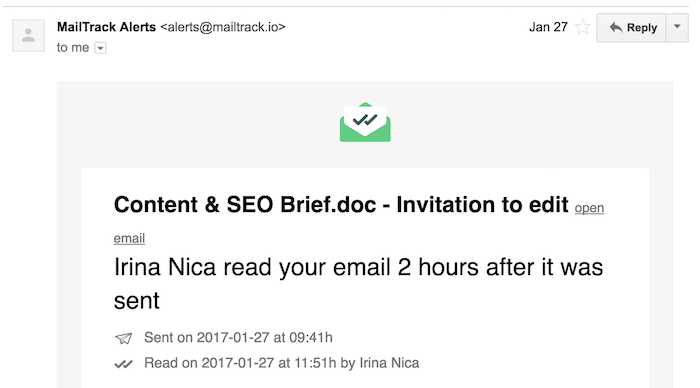Click the Content & SEO Brief.doc subject heading
The width and height of the screenshot is (700, 388).
tap(341, 205)
